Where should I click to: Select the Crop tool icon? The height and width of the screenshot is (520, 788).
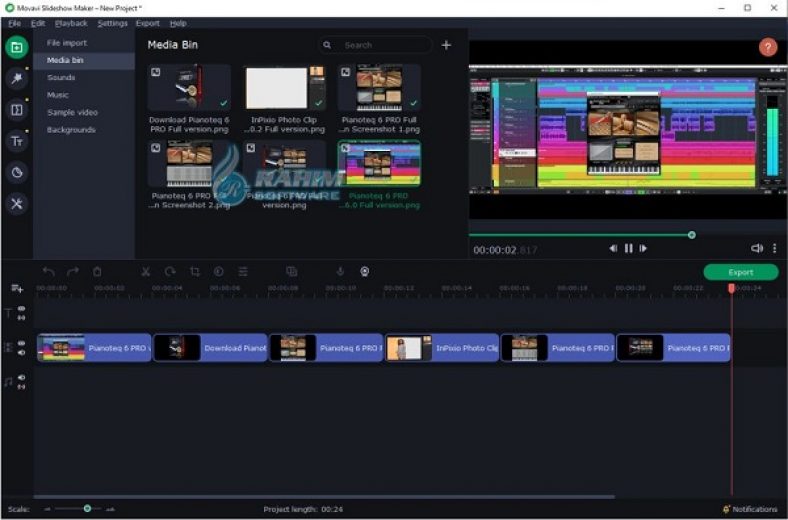(194, 271)
